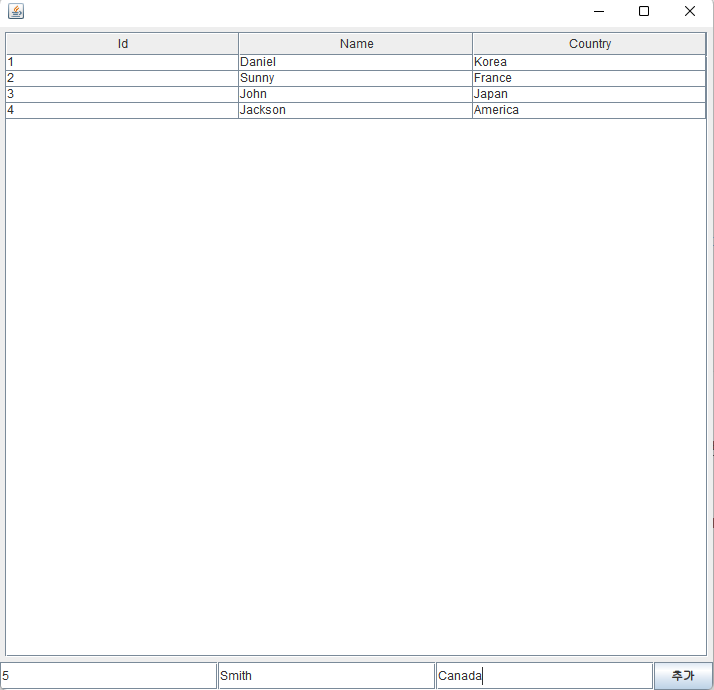Image resolution: width=714 pixels, height=690 pixels.
Task: Select the Daniel name cell
Action: tap(356, 62)
